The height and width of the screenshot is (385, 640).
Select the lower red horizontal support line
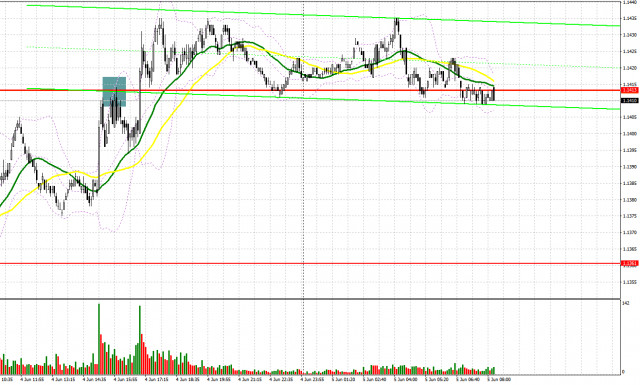click(310, 263)
